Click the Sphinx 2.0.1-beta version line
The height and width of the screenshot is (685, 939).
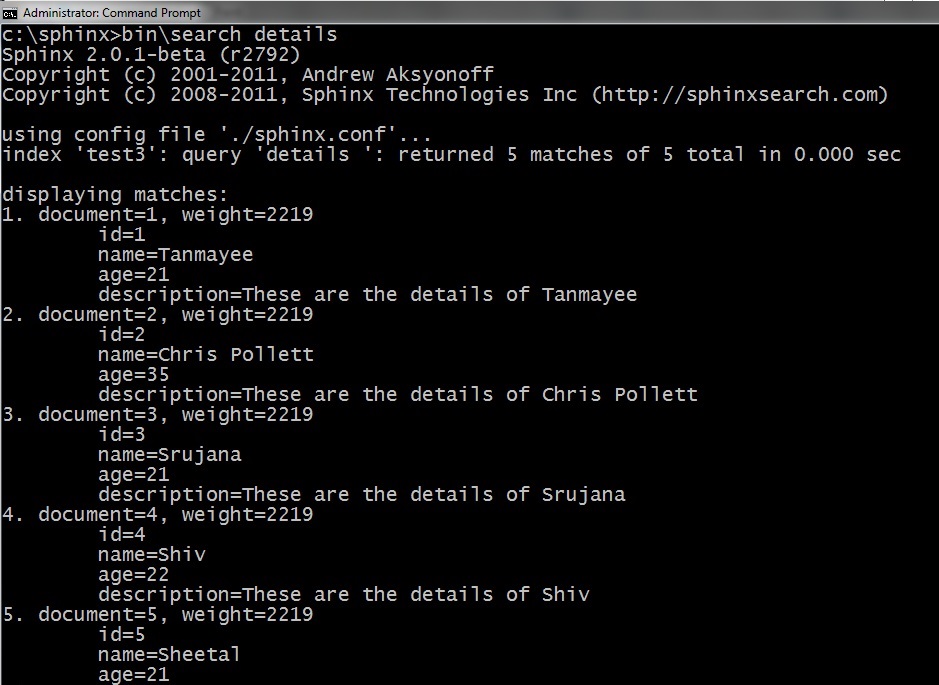click(x=151, y=55)
